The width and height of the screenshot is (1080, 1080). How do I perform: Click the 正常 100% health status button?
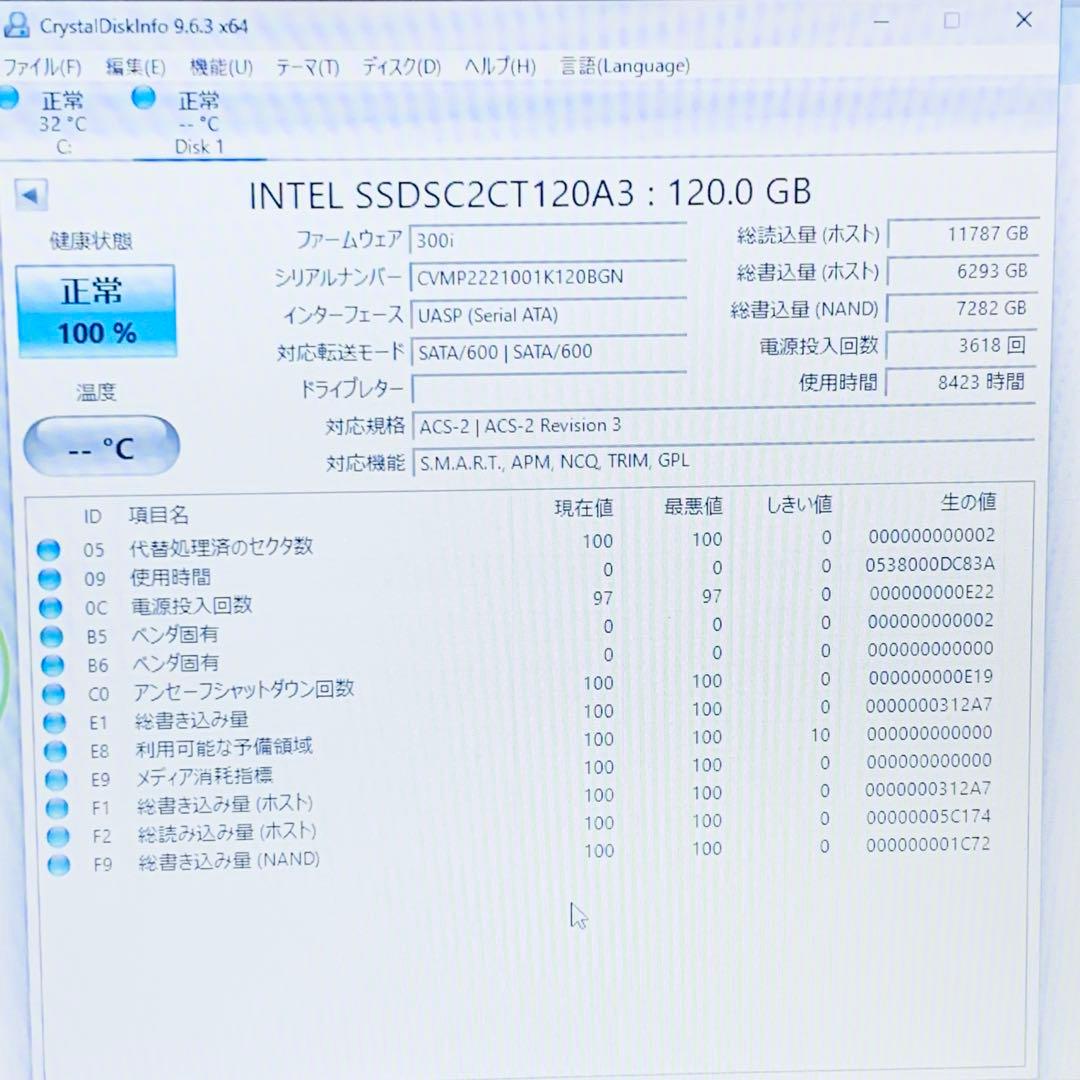[97, 310]
